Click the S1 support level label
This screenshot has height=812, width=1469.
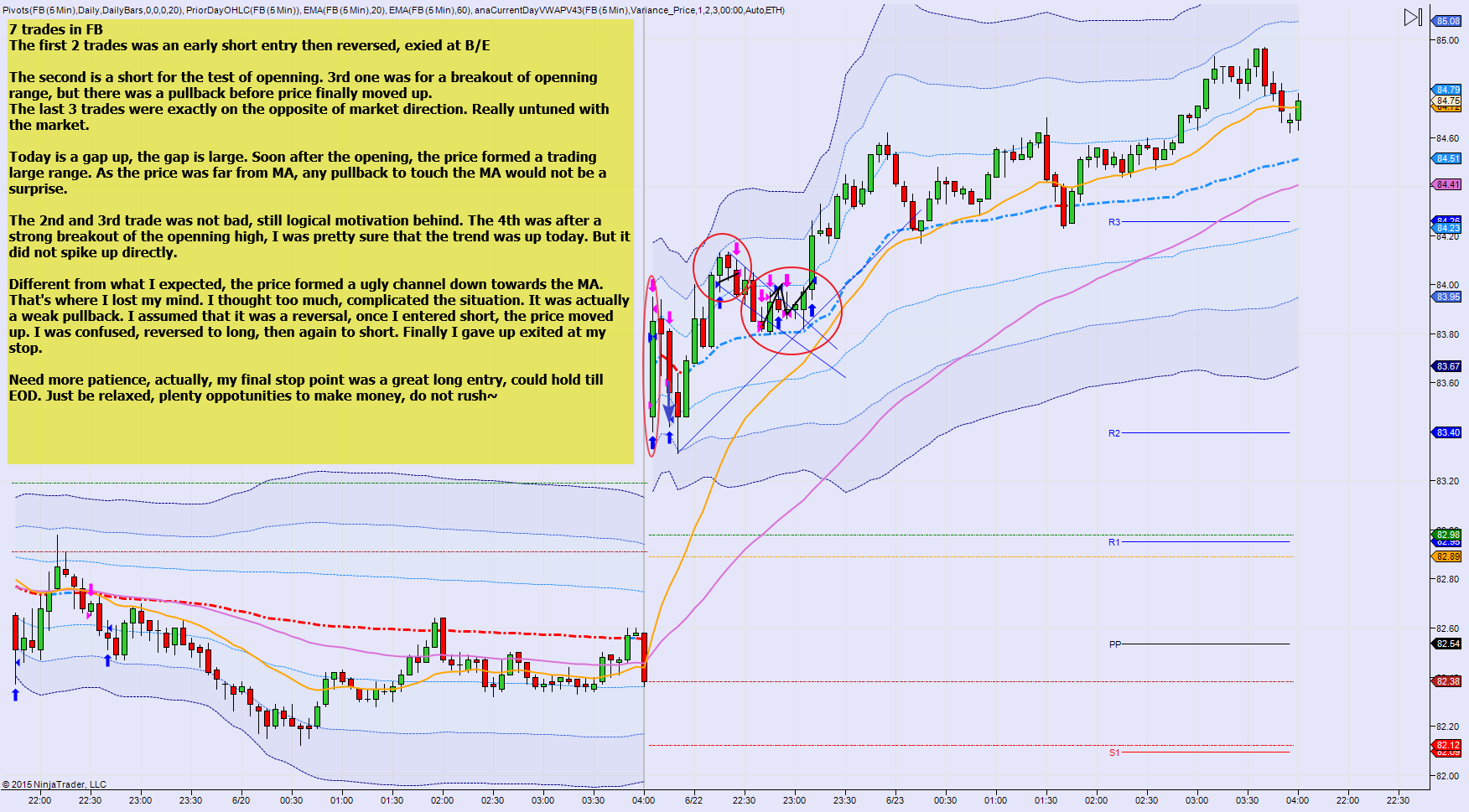coord(1114,753)
